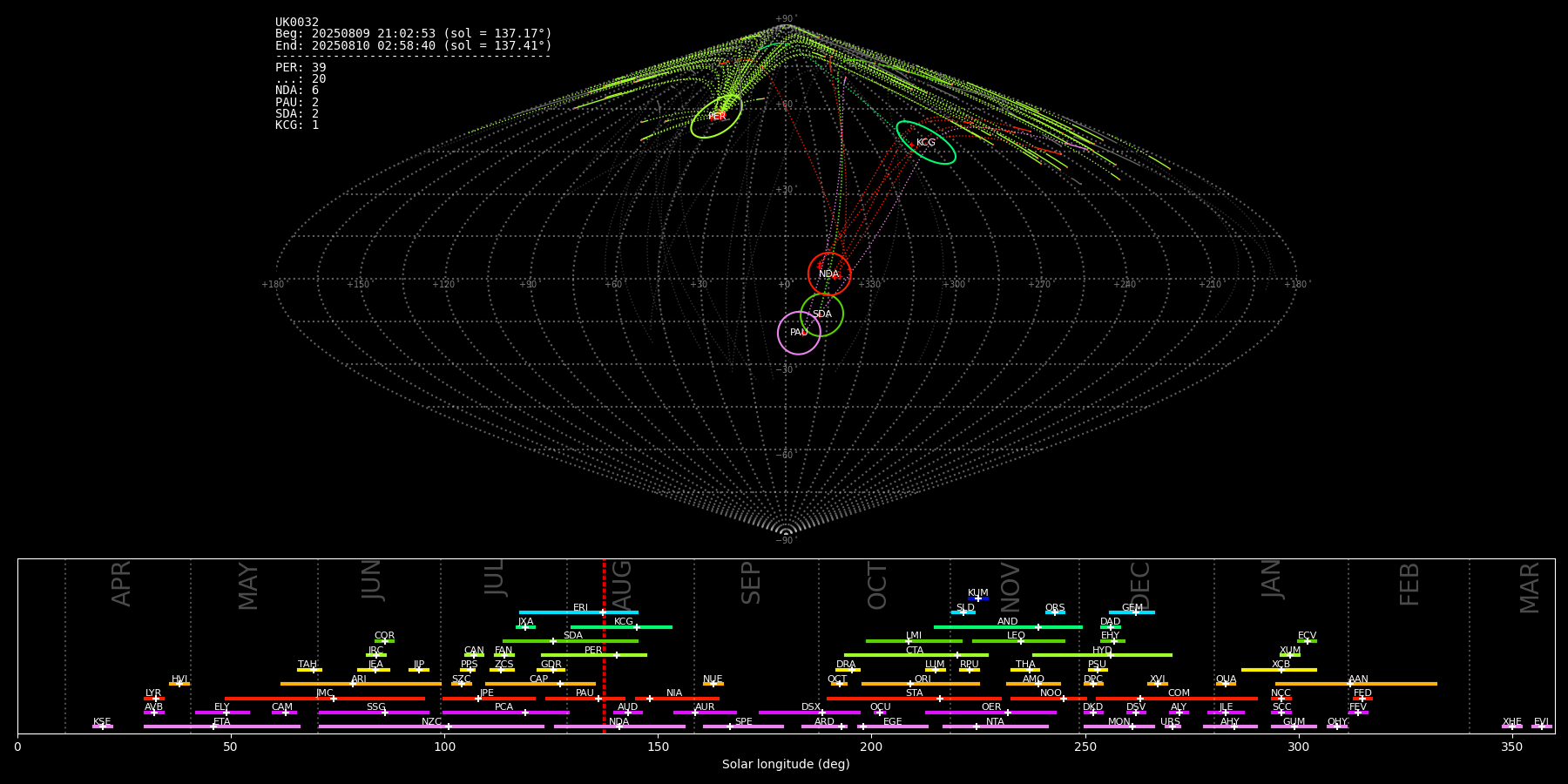The image size is (1568, 784).
Task: Click the 'PAU: 2' count line
Action: click(297, 103)
